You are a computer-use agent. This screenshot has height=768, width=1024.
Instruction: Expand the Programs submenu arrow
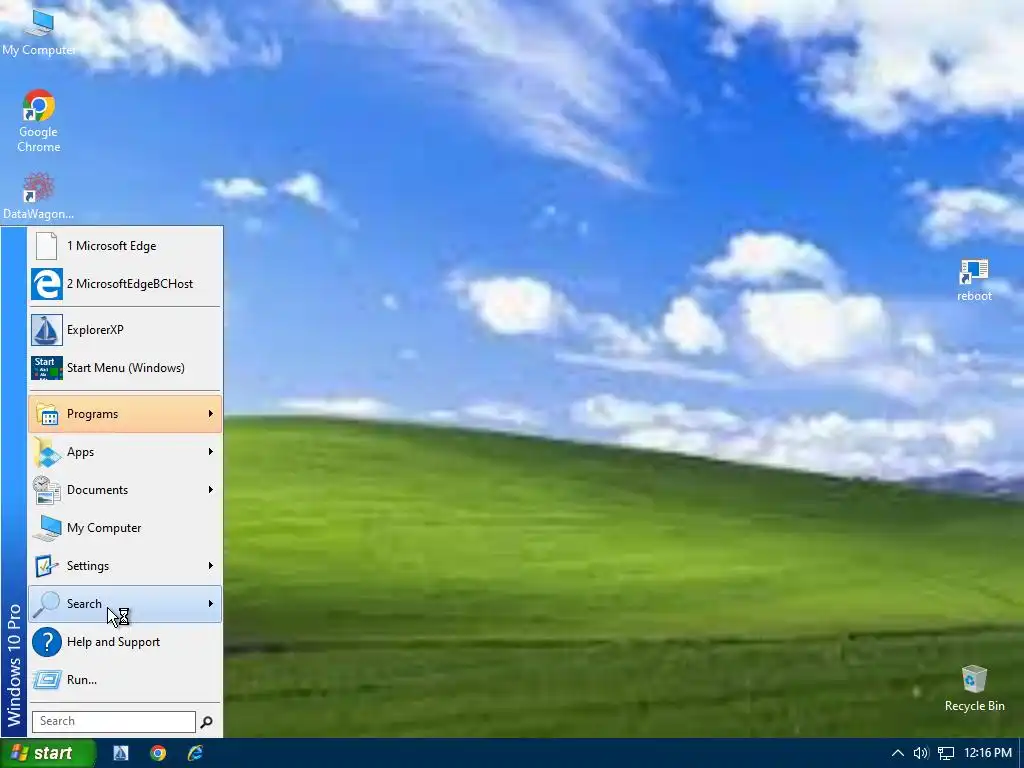pyautogui.click(x=210, y=413)
